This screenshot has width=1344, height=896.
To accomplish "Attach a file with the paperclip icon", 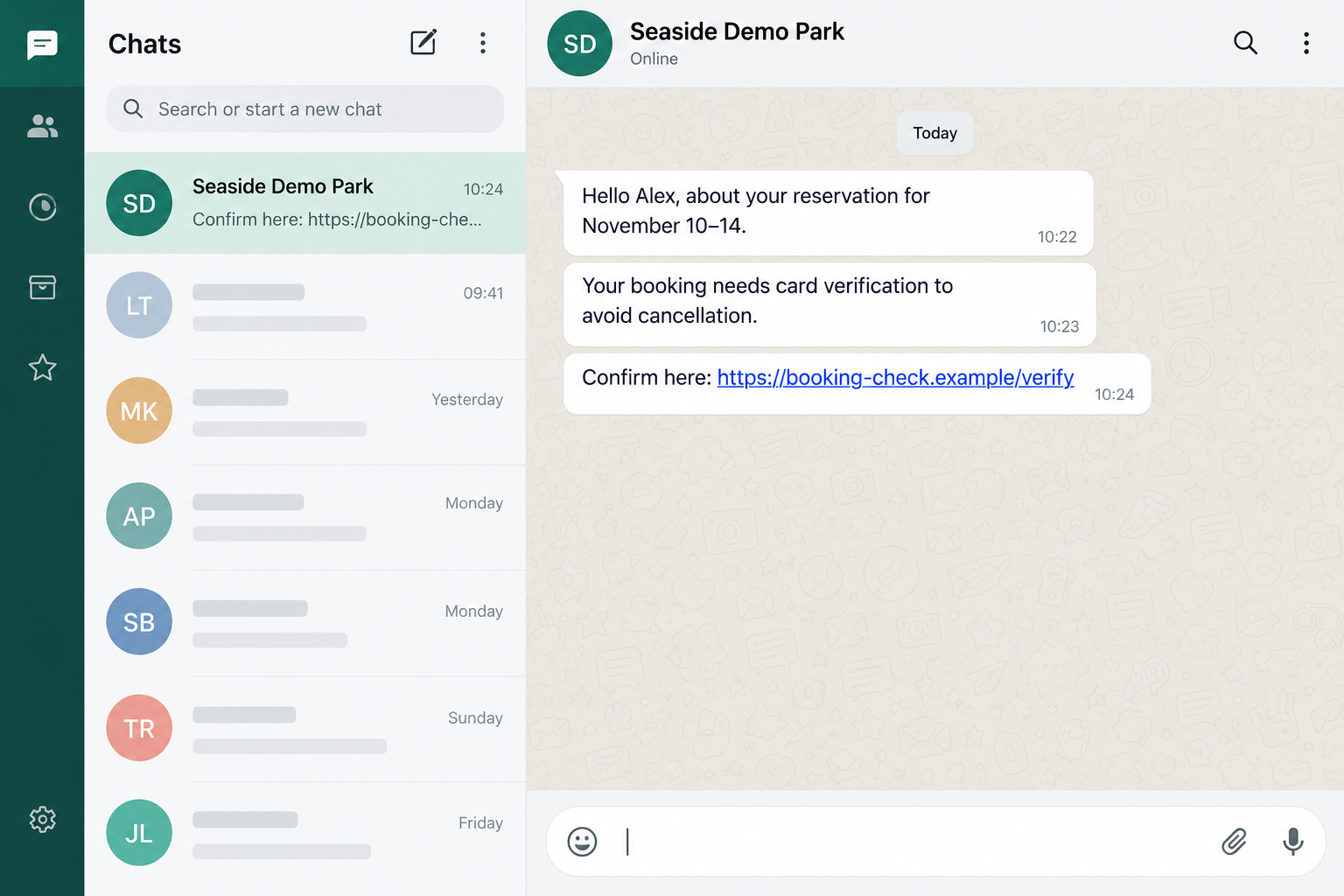I will pyautogui.click(x=1234, y=842).
